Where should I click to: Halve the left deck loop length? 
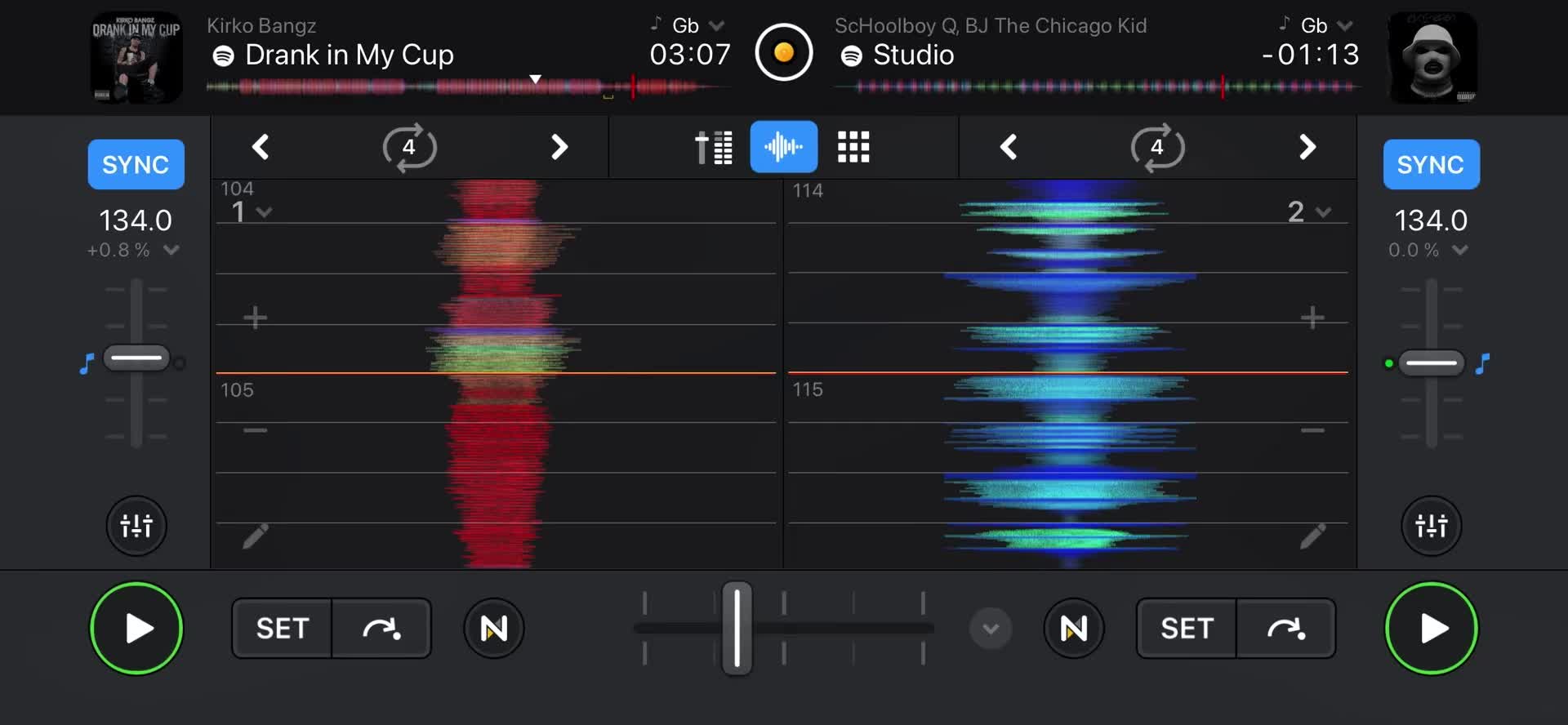[261, 147]
